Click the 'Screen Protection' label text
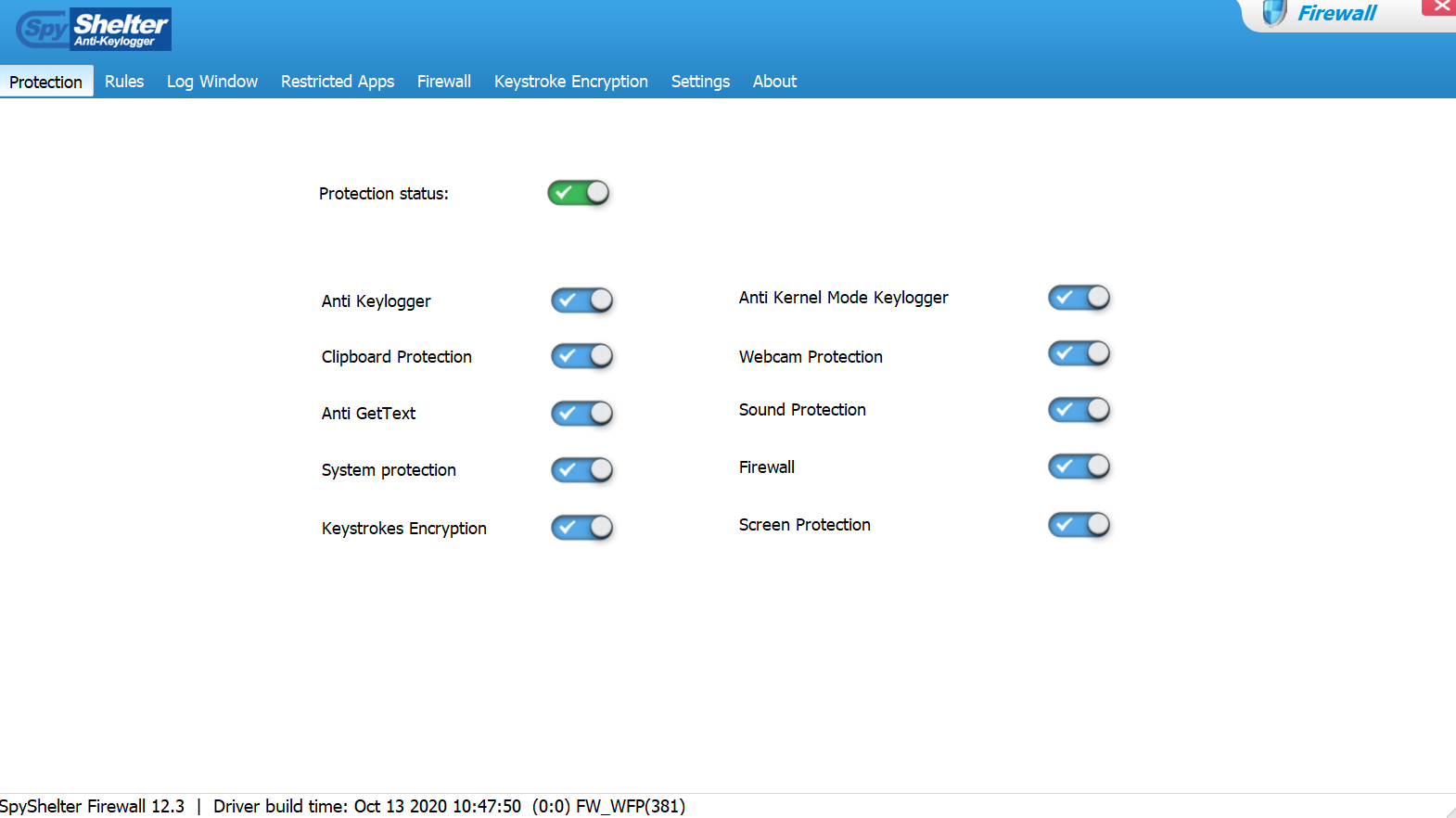This screenshot has width=1456, height=818. [x=805, y=525]
